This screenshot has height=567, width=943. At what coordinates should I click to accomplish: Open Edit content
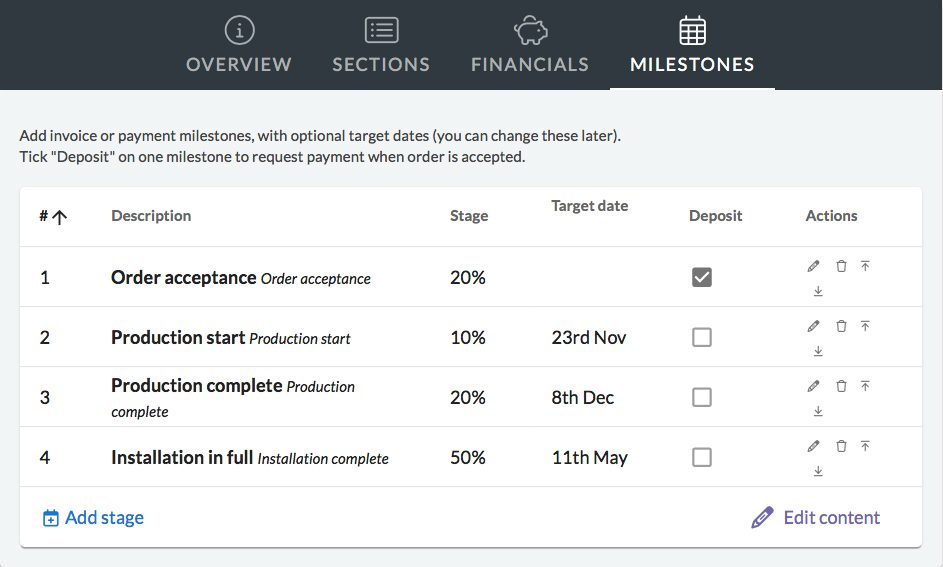tap(816, 518)
